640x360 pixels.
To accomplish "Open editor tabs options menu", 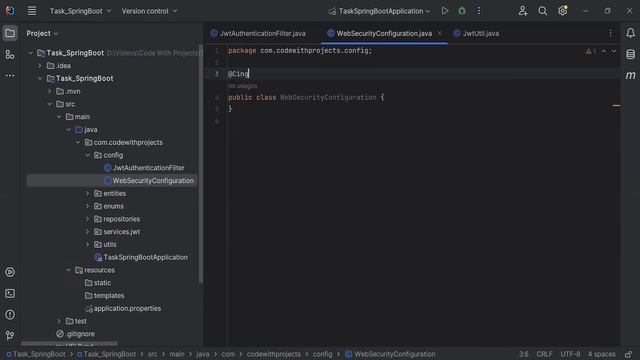I will tap(611, 33).
